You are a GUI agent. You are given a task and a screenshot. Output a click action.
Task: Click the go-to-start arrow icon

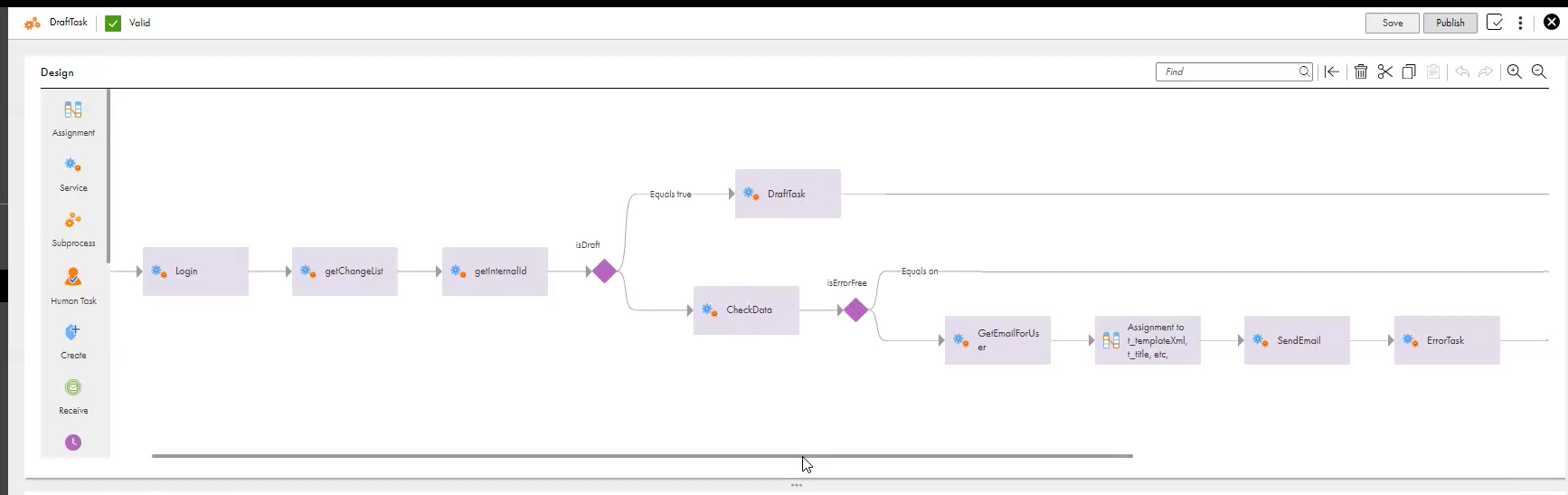1332,71
